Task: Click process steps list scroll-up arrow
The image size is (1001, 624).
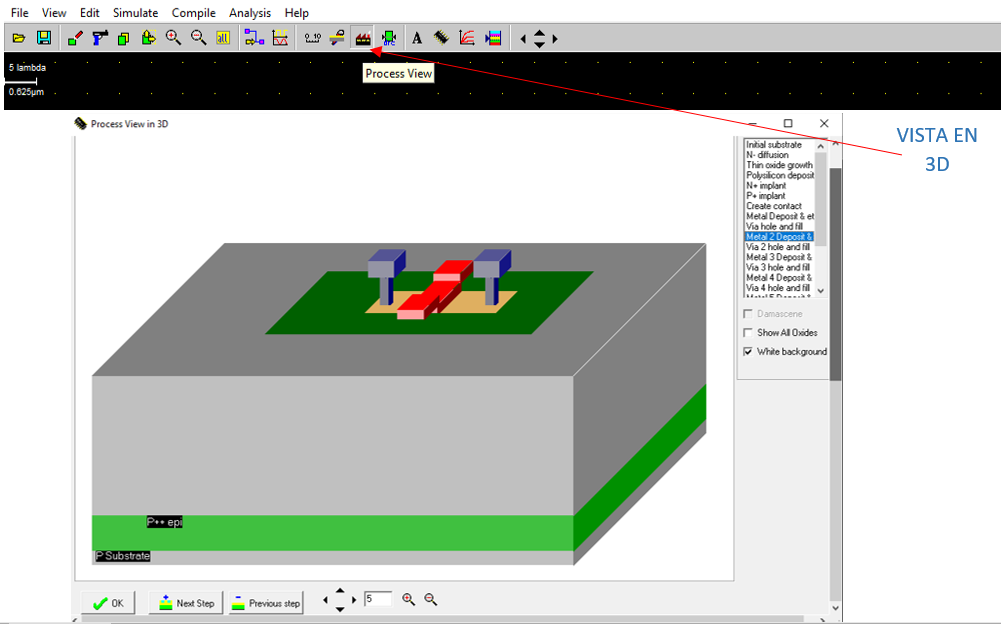Action: 821,146
